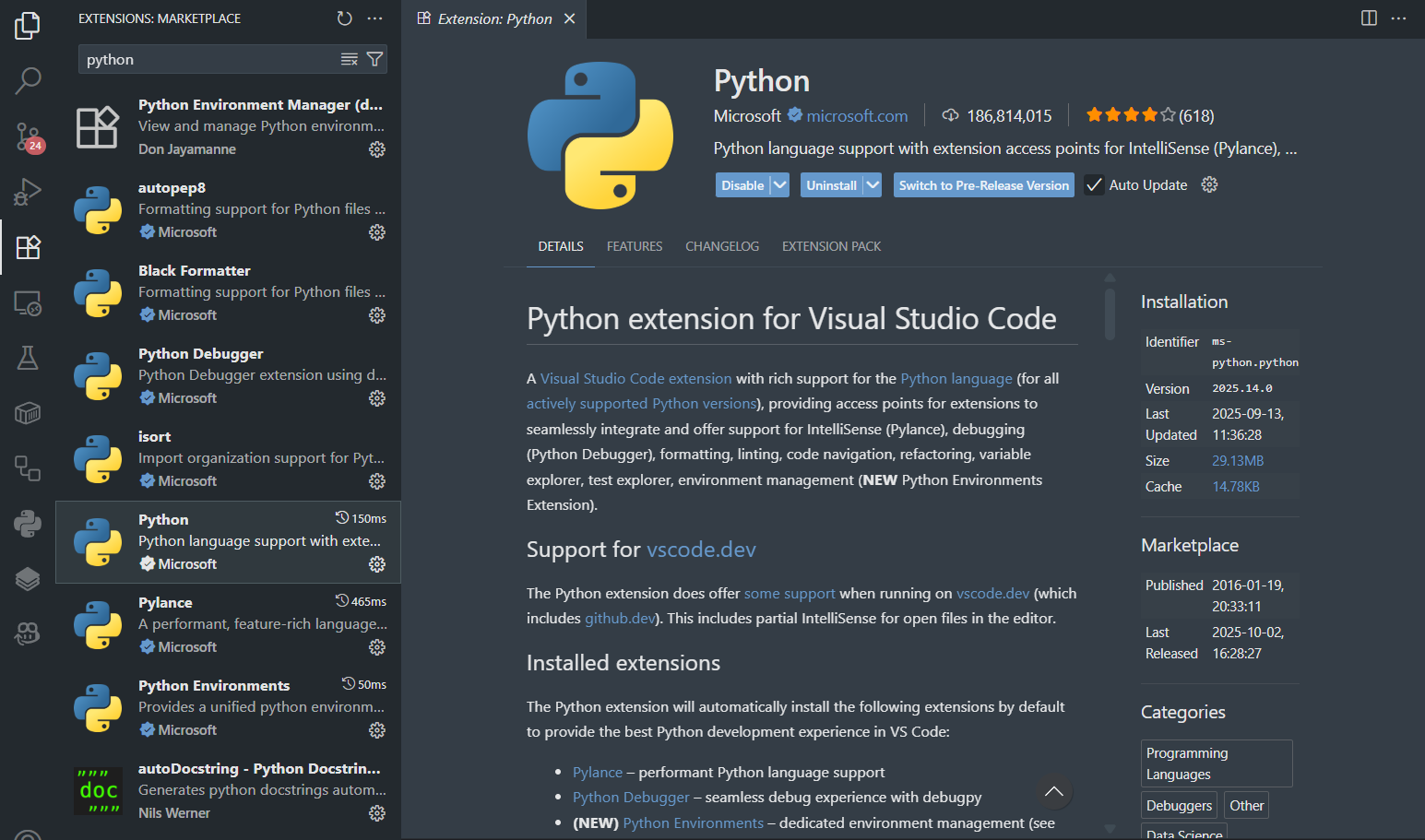Open Source Control view with 24 badge

click(28, 136)
